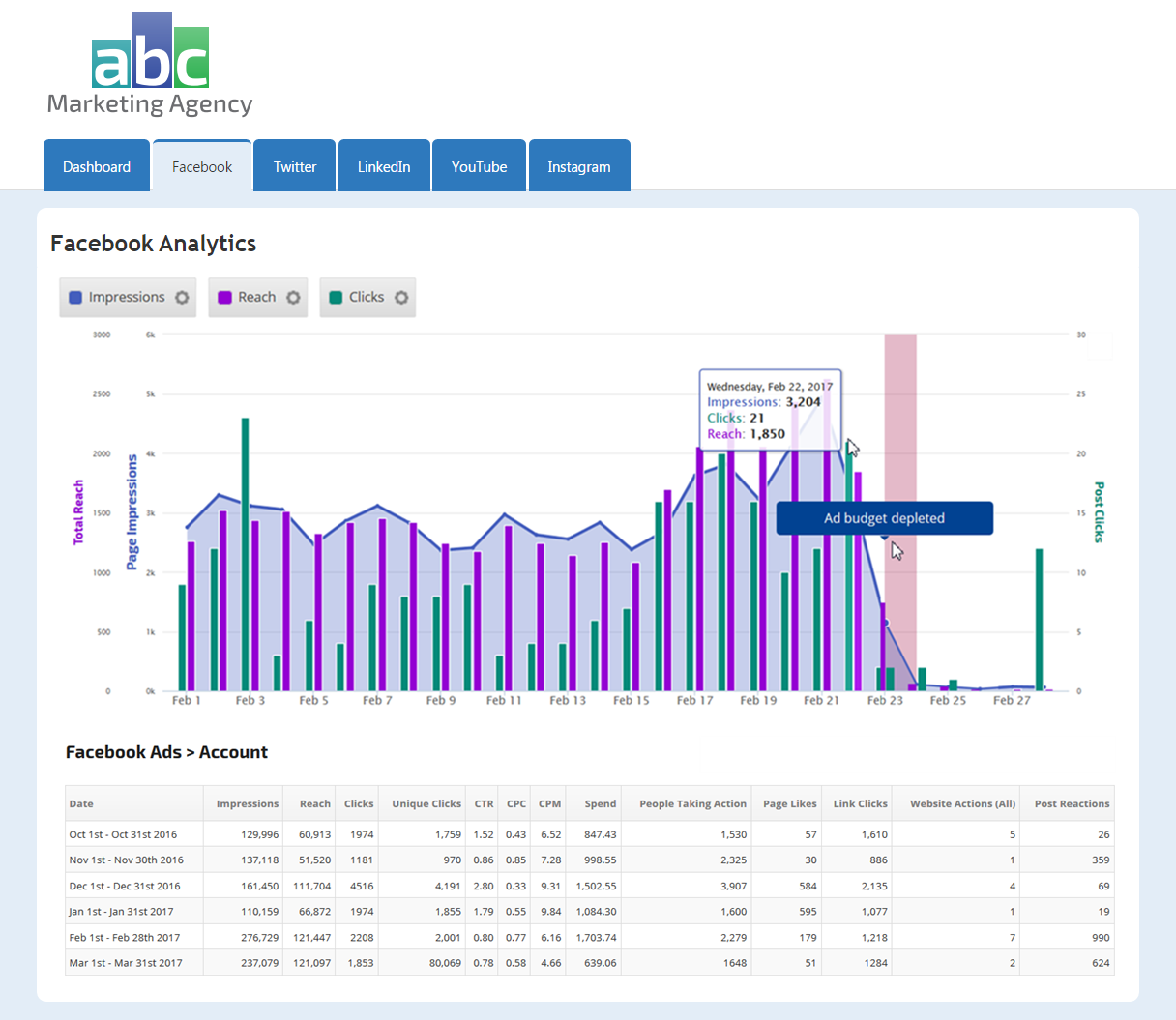The image size is (1176, 1020).
Task: Toggle the Clicks series legend label
Action: pyautogui.click(x=367, y=298)
